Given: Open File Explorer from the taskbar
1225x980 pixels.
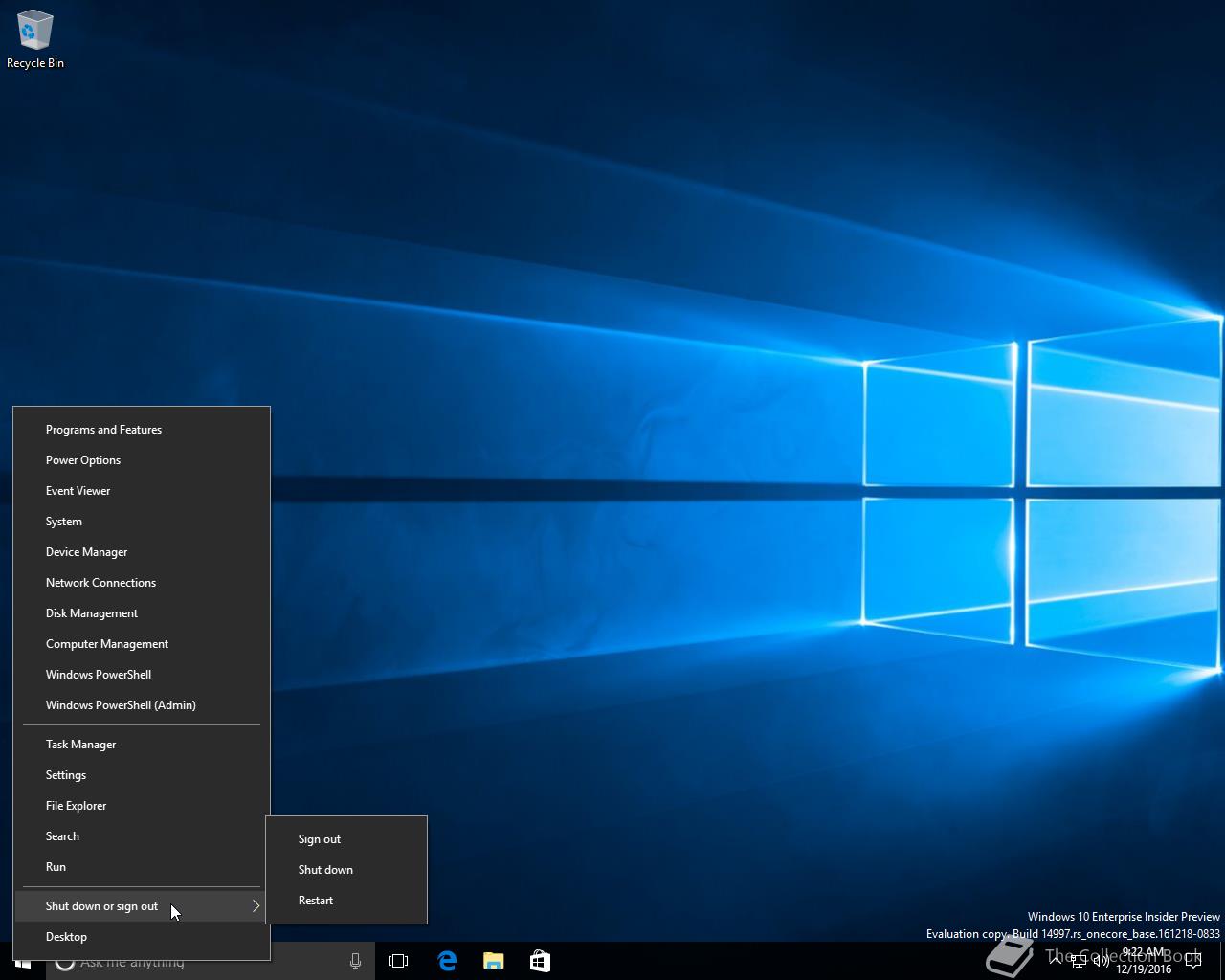Looking at the screenshot, I should (x=494, y=961).
